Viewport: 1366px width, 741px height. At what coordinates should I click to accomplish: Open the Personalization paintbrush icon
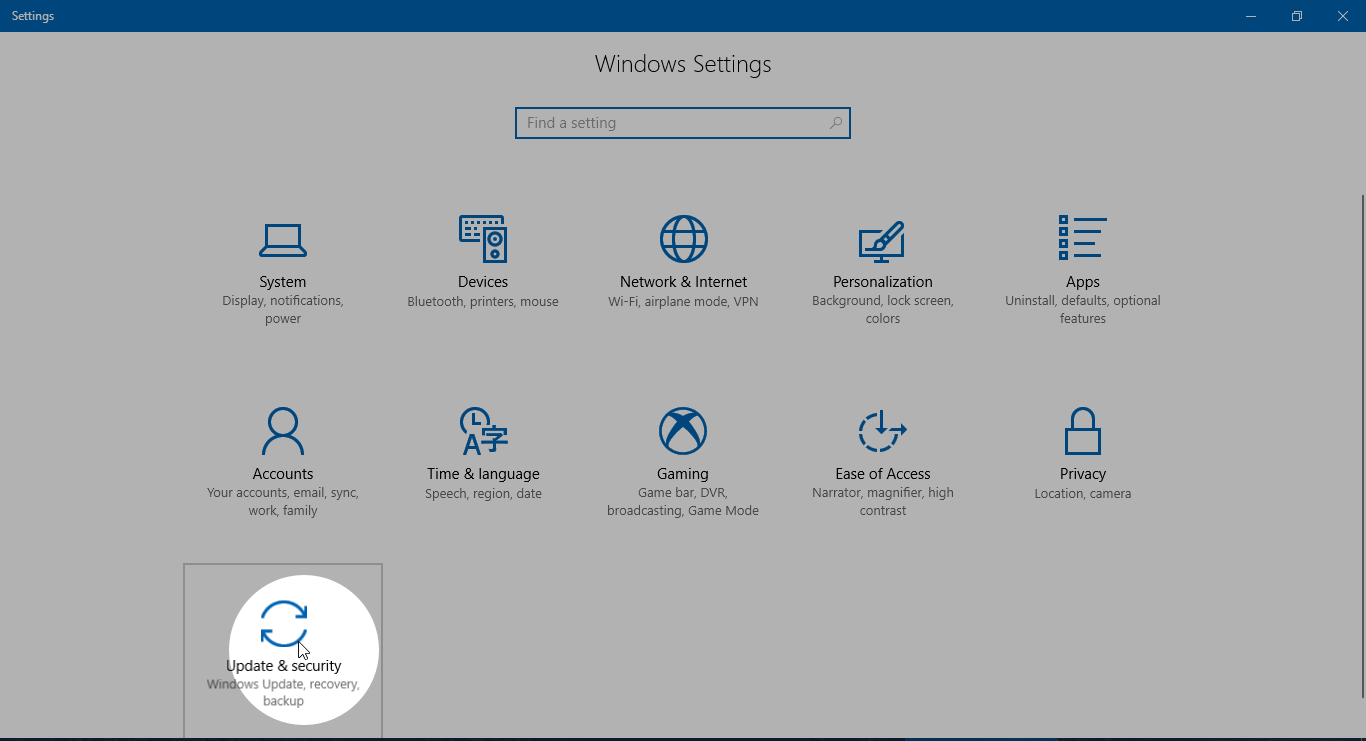pos(882,241)
